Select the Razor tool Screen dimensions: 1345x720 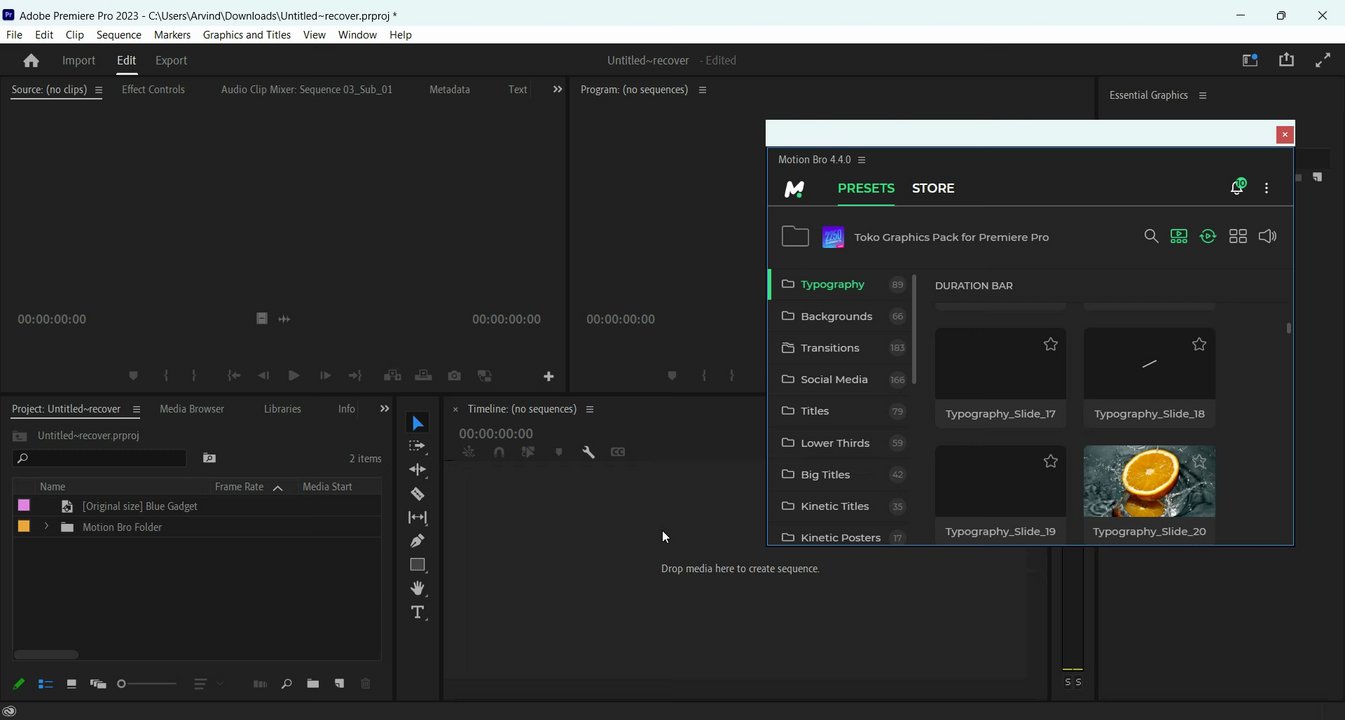pyautogui.click(x=418, y=494)
